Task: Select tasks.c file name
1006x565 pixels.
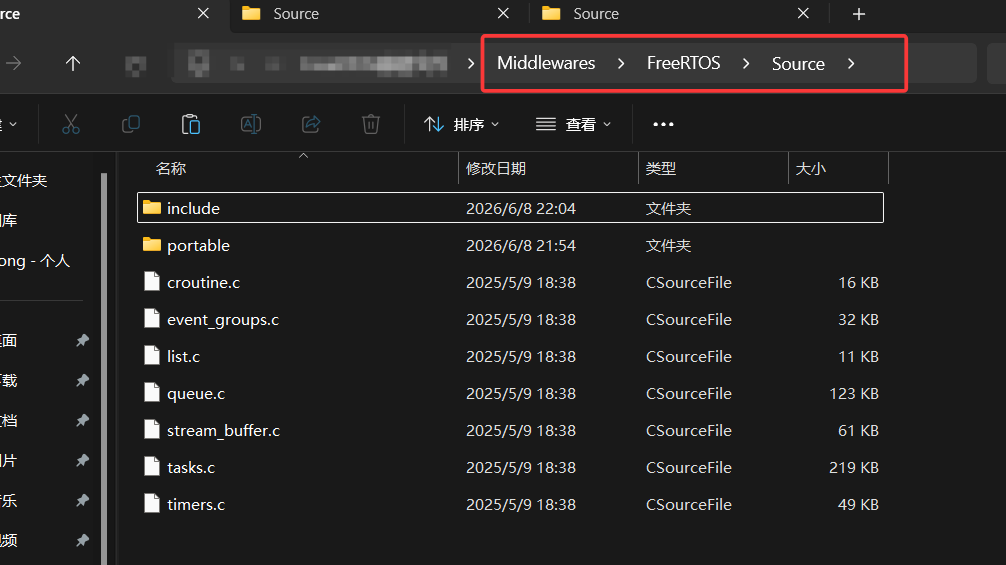Action: (x=191, y=468)
